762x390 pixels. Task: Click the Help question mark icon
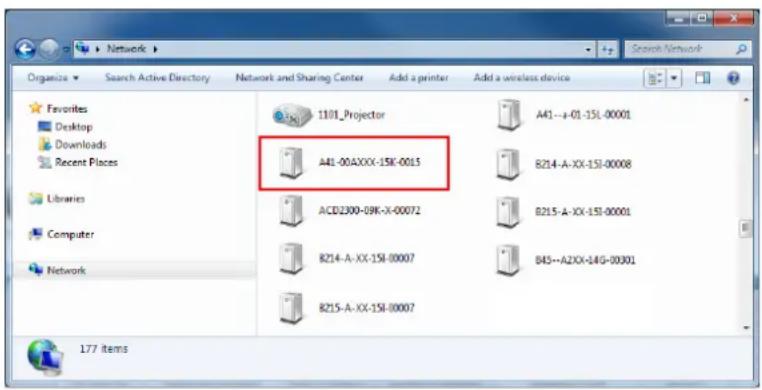coord(733,78)
